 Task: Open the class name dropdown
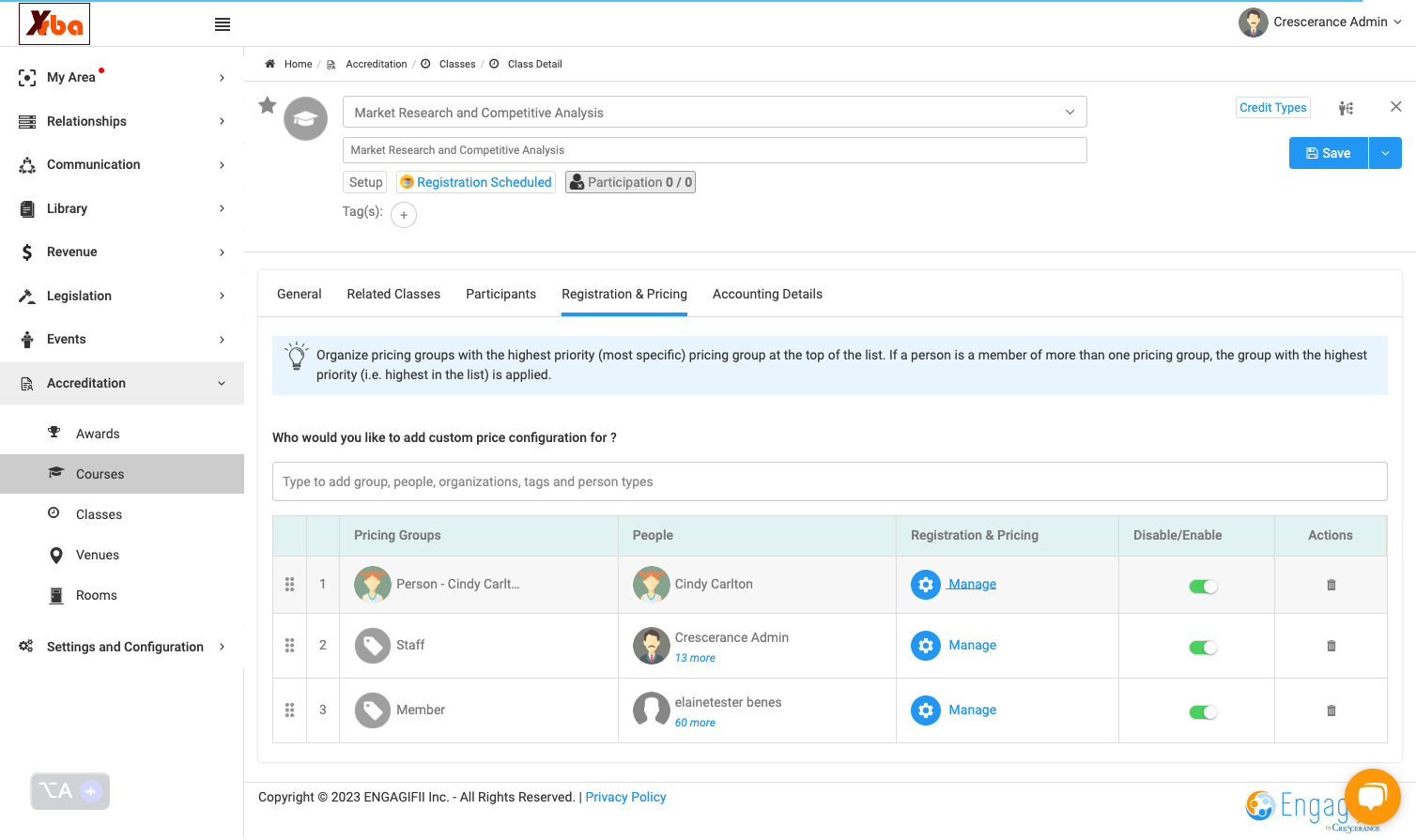point(715,113)
